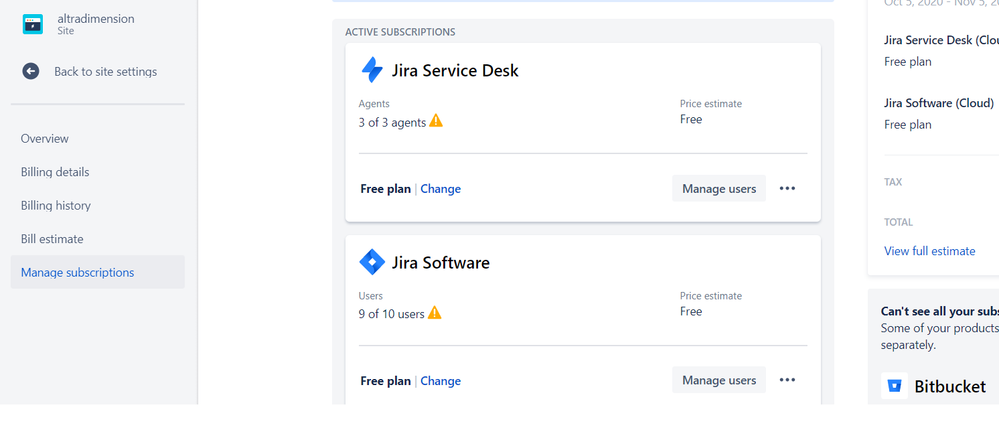999x434 pixels.
Task: Click Free price estimate for Jira Software
Action: click(691, 311)
